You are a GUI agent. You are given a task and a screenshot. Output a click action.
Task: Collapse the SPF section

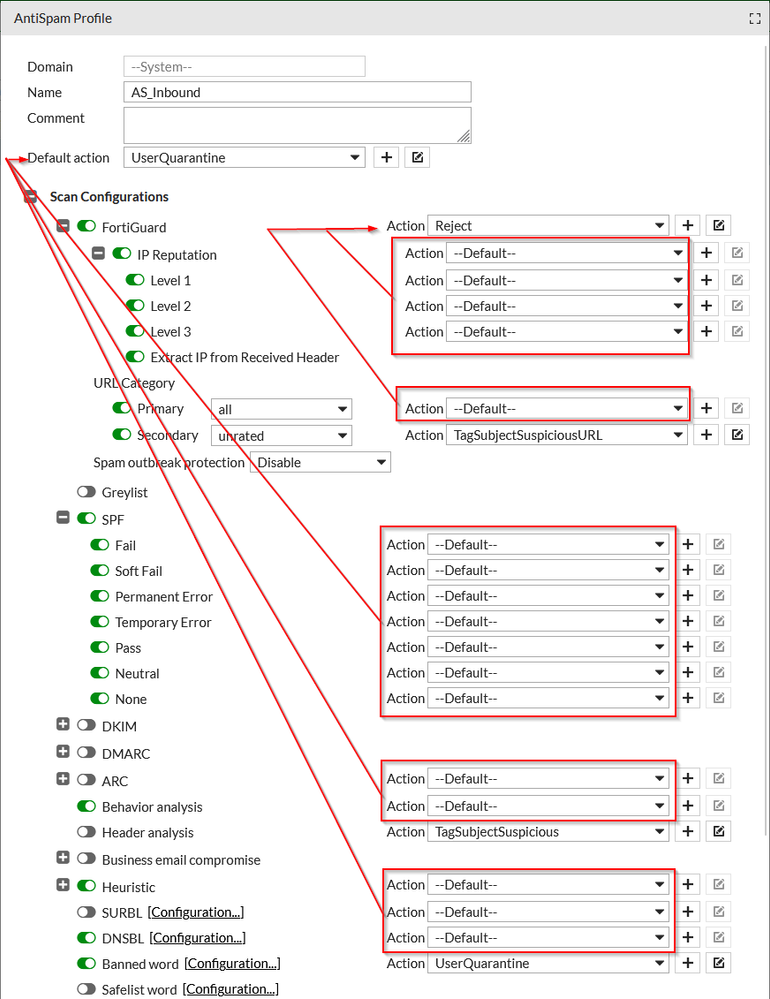63,519
